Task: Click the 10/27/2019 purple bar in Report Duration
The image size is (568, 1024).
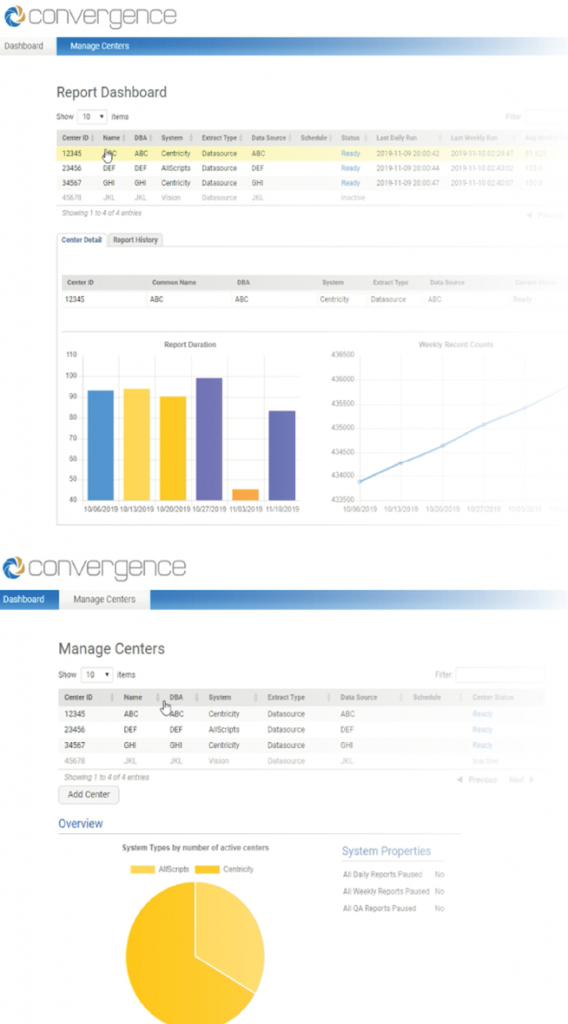Action: pos(209,439)
